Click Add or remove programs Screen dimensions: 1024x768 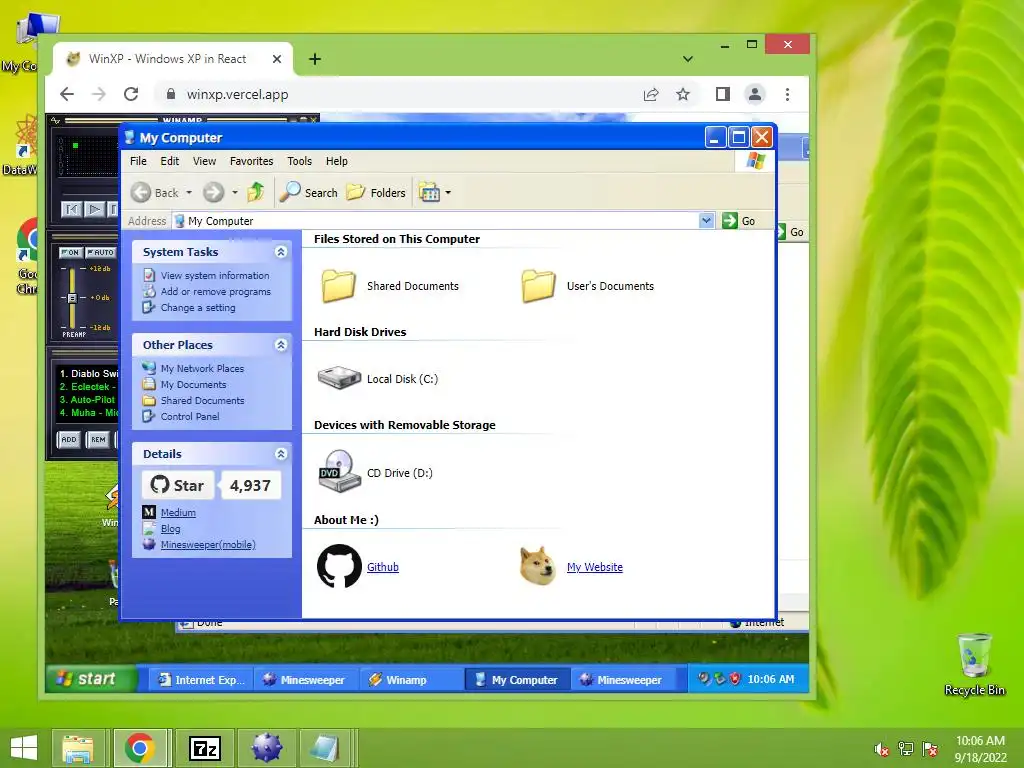[x=216, y=291]
